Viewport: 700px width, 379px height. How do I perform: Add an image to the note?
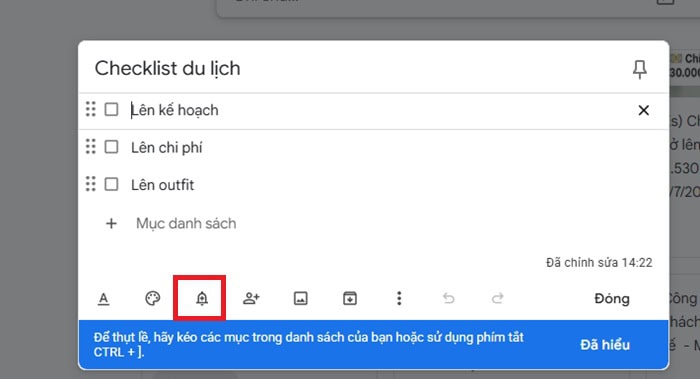click(300, 298)
